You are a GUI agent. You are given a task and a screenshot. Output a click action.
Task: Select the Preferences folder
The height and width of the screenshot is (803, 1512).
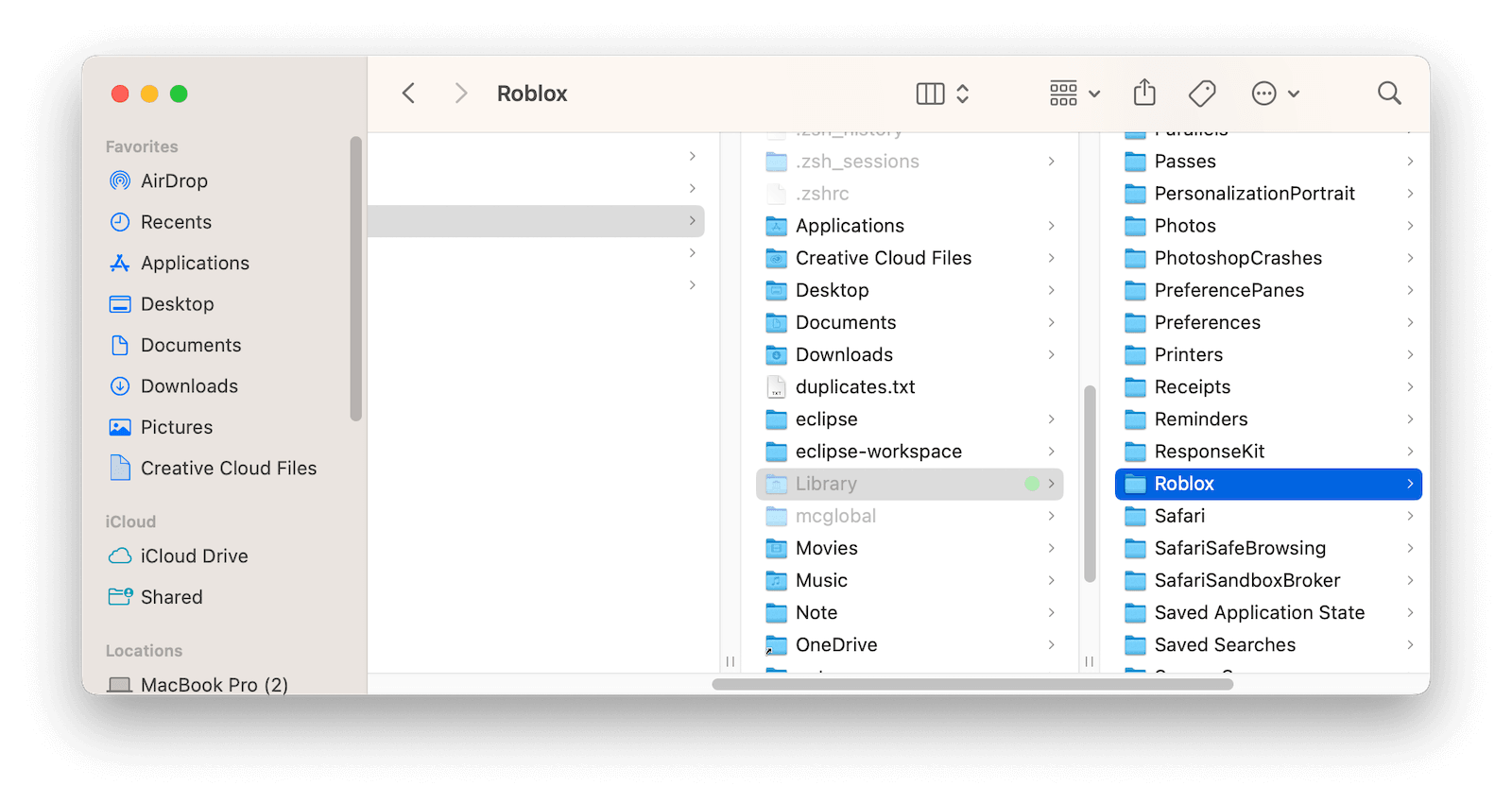pos(1207,322)
